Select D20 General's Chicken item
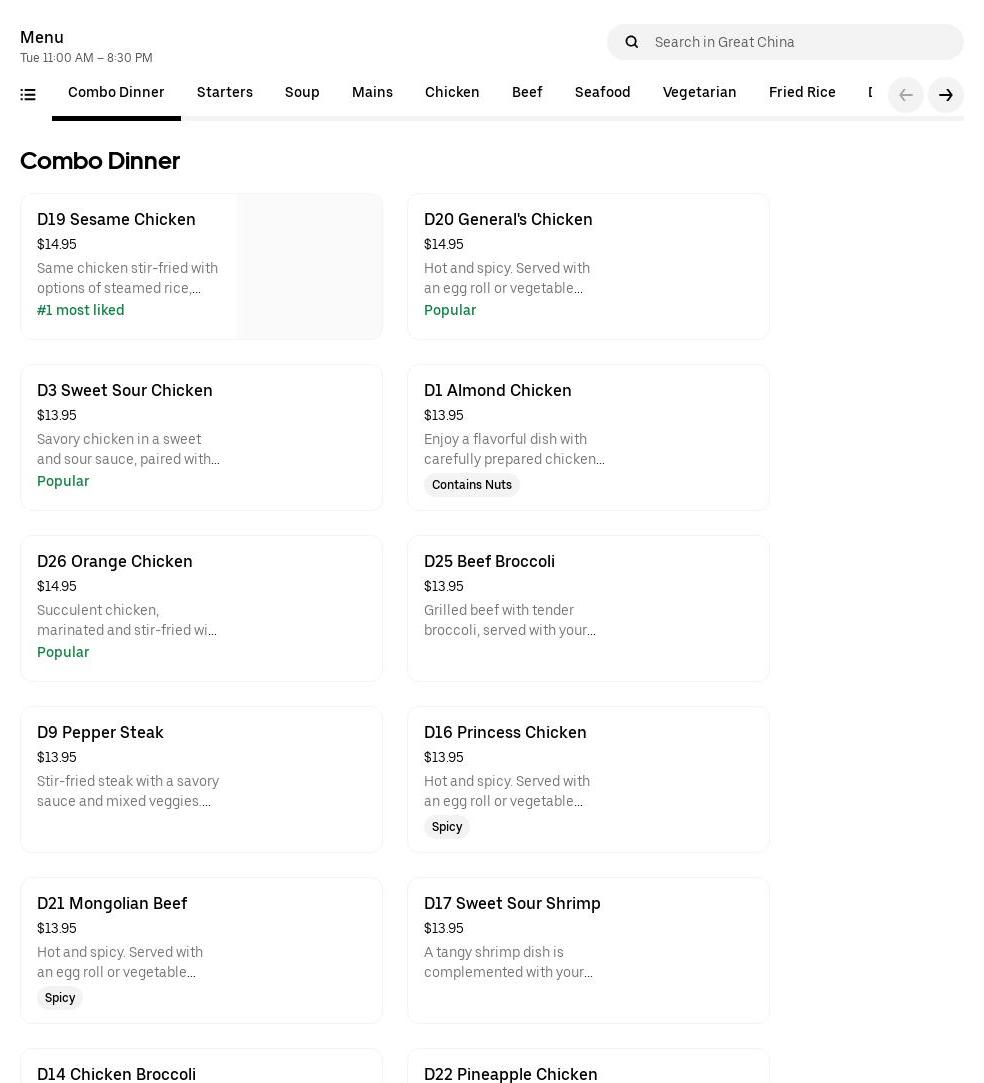The height and width of the screenshot is (1083, 984). click(x=508, y=220)
